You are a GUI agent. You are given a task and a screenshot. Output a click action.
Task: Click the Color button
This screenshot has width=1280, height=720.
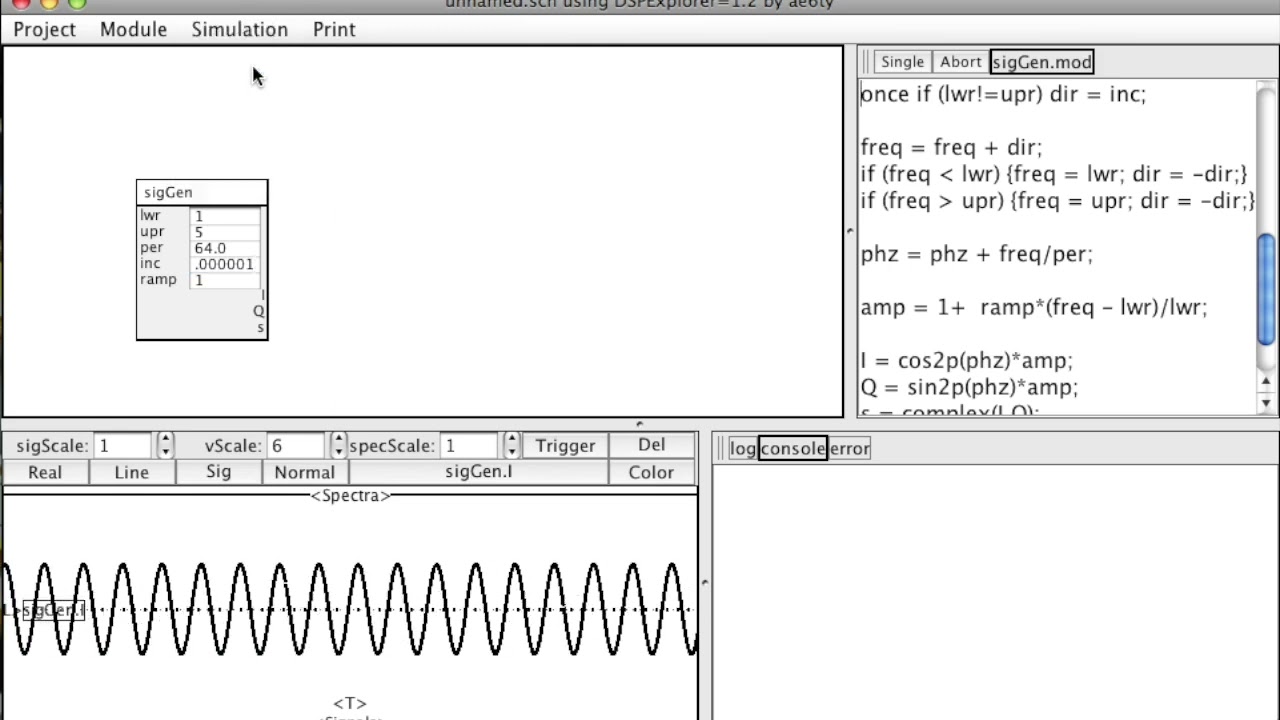tap(651, 472)
